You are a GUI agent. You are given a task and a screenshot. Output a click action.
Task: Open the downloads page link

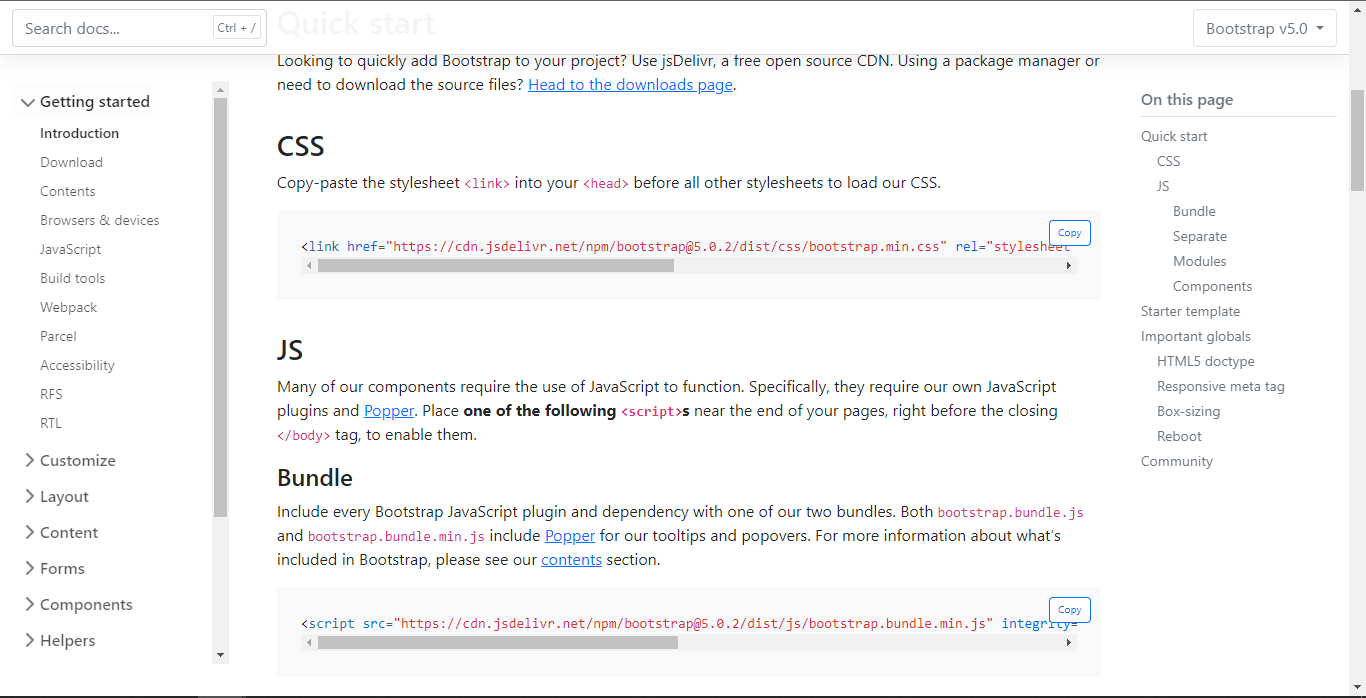click(629, 84)
